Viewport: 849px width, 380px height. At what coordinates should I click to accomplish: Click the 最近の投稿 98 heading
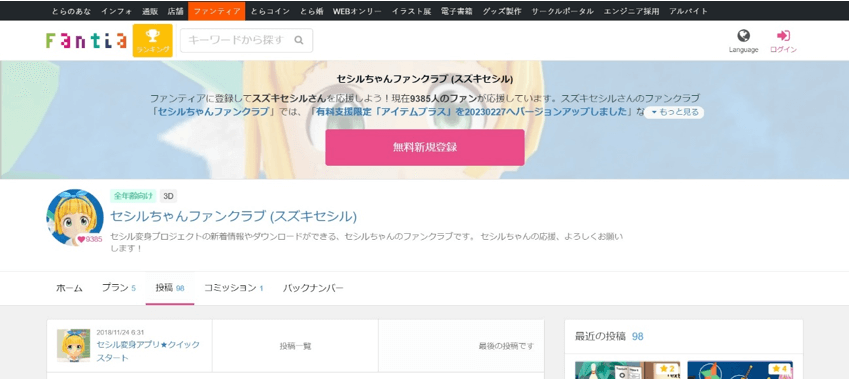coord(609,336)
